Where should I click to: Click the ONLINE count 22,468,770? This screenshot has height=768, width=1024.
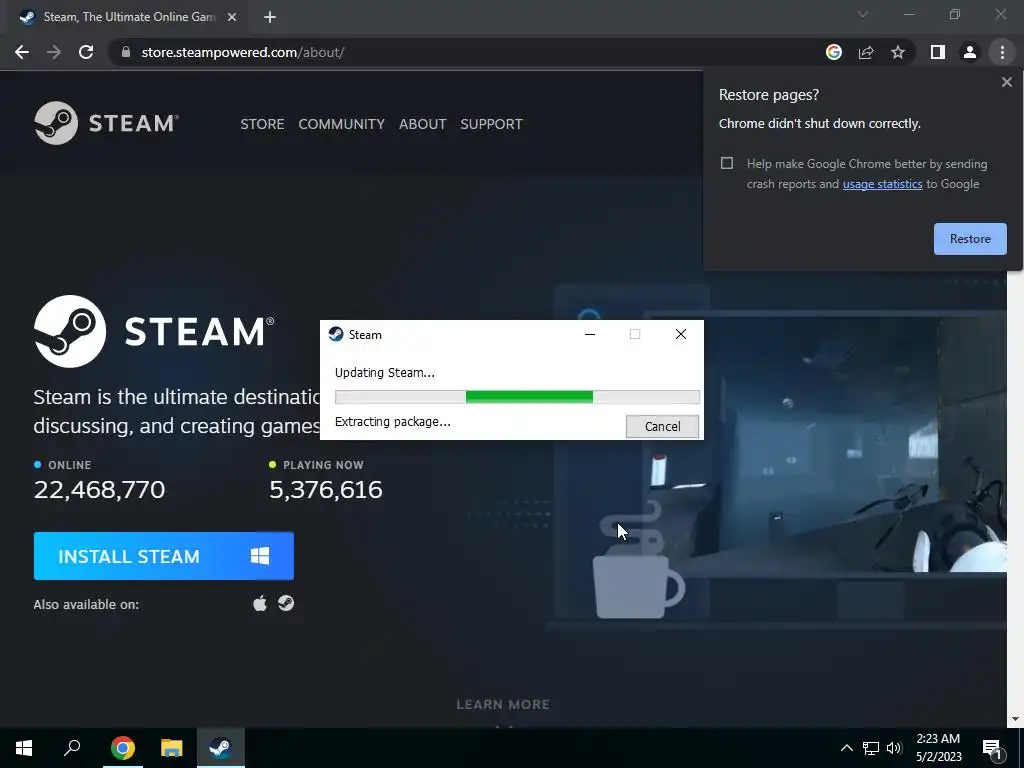tap(99, 490)
